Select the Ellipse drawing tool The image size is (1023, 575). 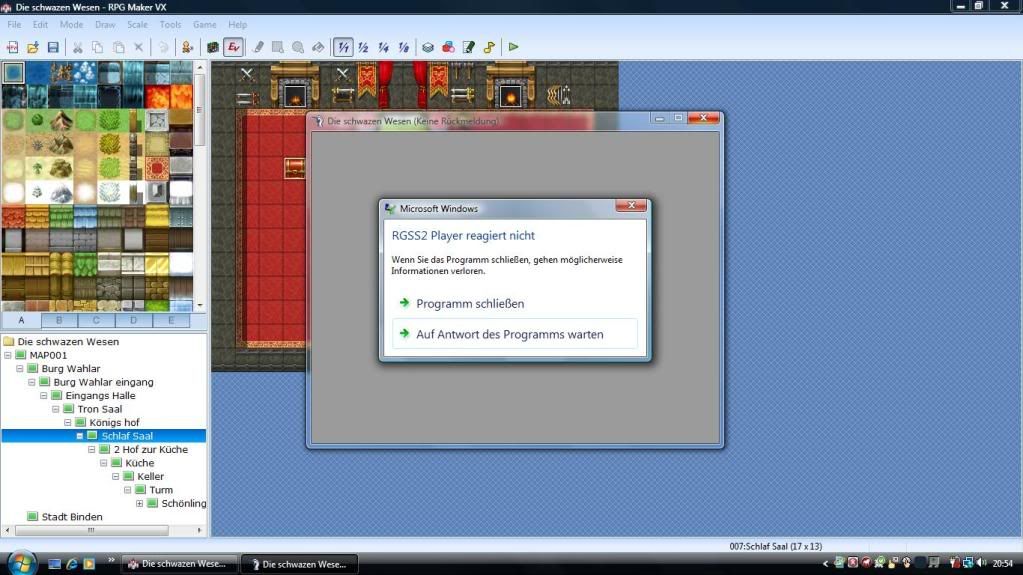[x=298, y=47]
